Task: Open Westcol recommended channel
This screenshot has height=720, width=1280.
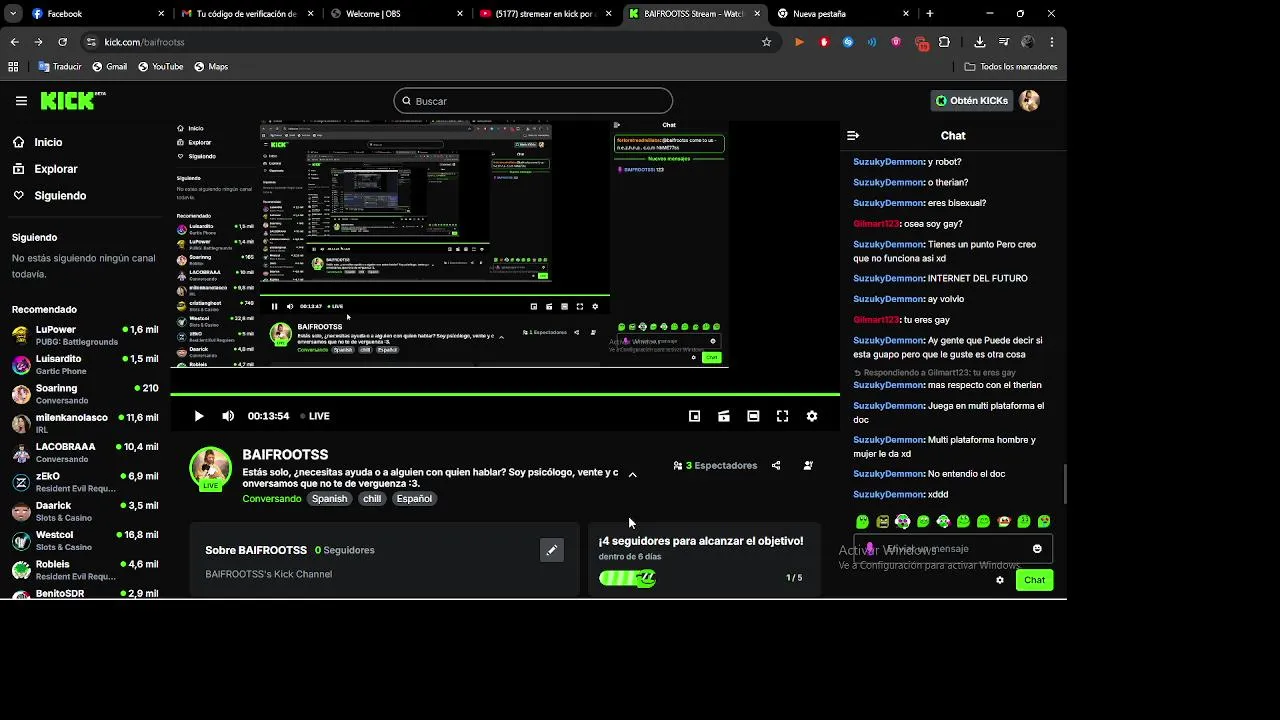Action: click(85, 540)
